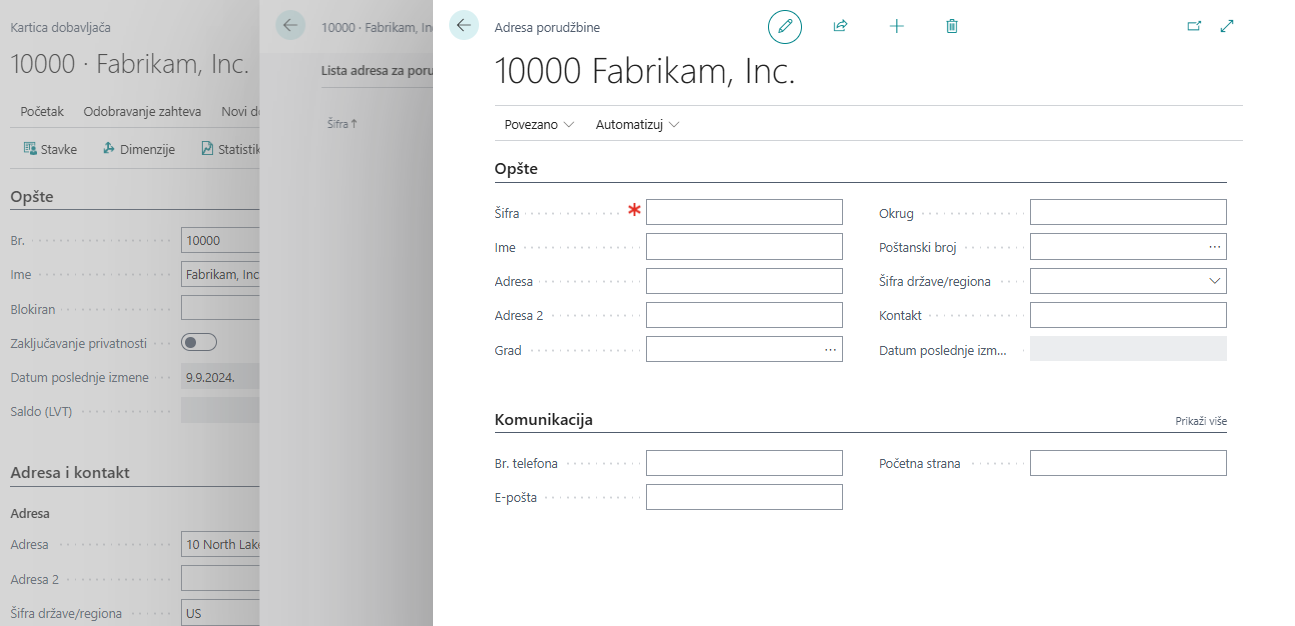The image size is (1295, 626).
Task: Open Šifra države/regiona dropdown
Action: (1214, 281)
